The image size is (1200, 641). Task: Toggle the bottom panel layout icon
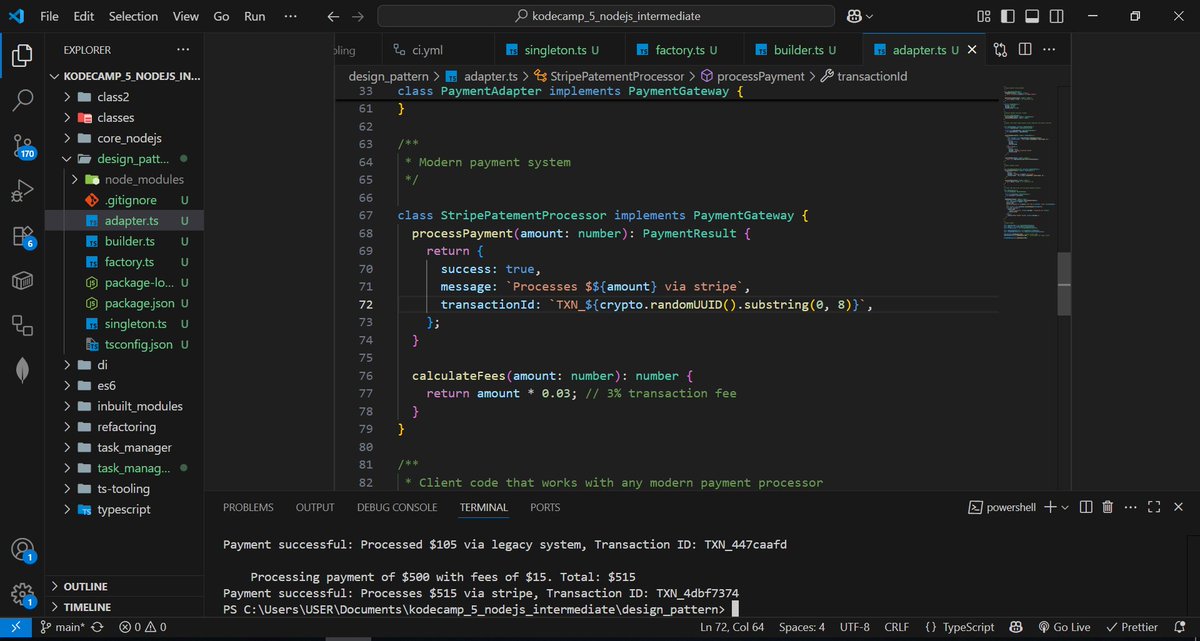1033,16
